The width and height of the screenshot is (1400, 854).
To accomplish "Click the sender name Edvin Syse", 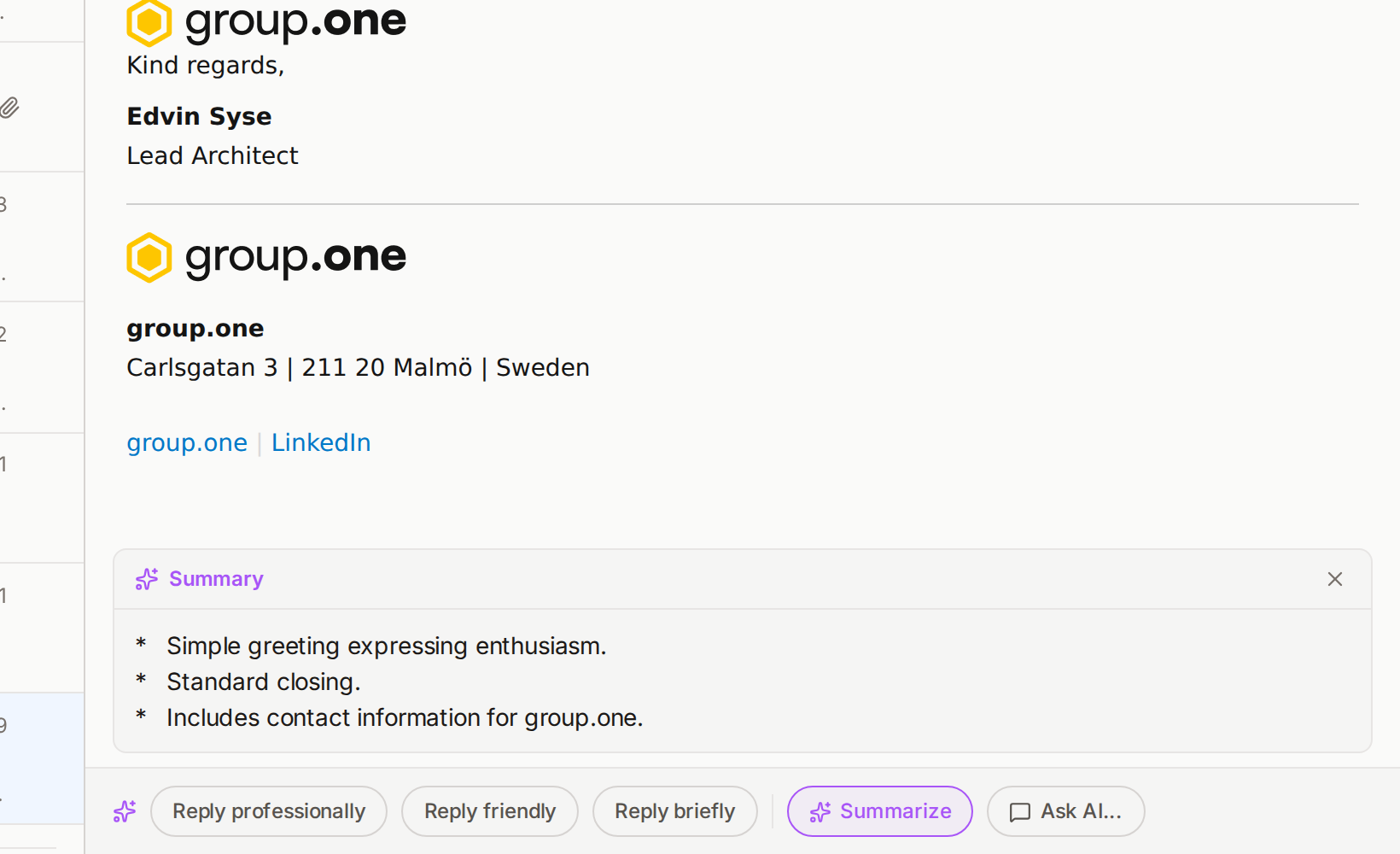I will (199, 116).
